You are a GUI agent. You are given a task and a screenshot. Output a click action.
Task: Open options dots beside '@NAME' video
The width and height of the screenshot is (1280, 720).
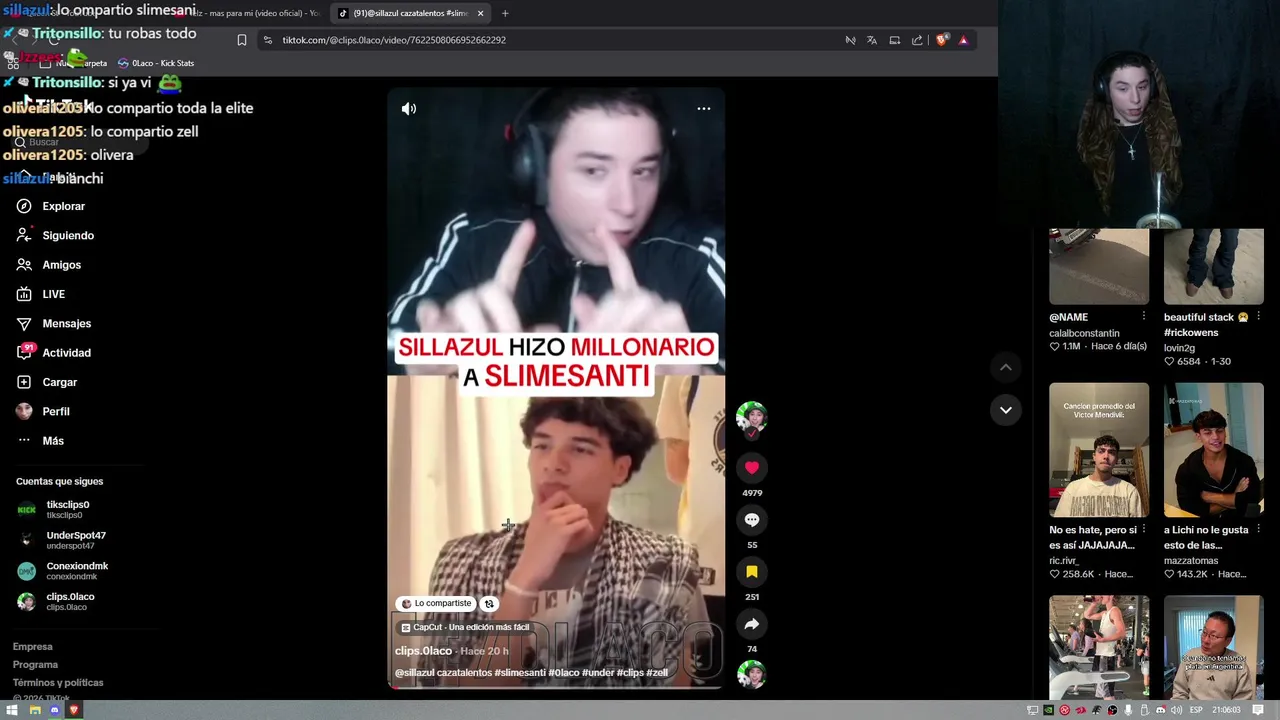[1143, 317]
